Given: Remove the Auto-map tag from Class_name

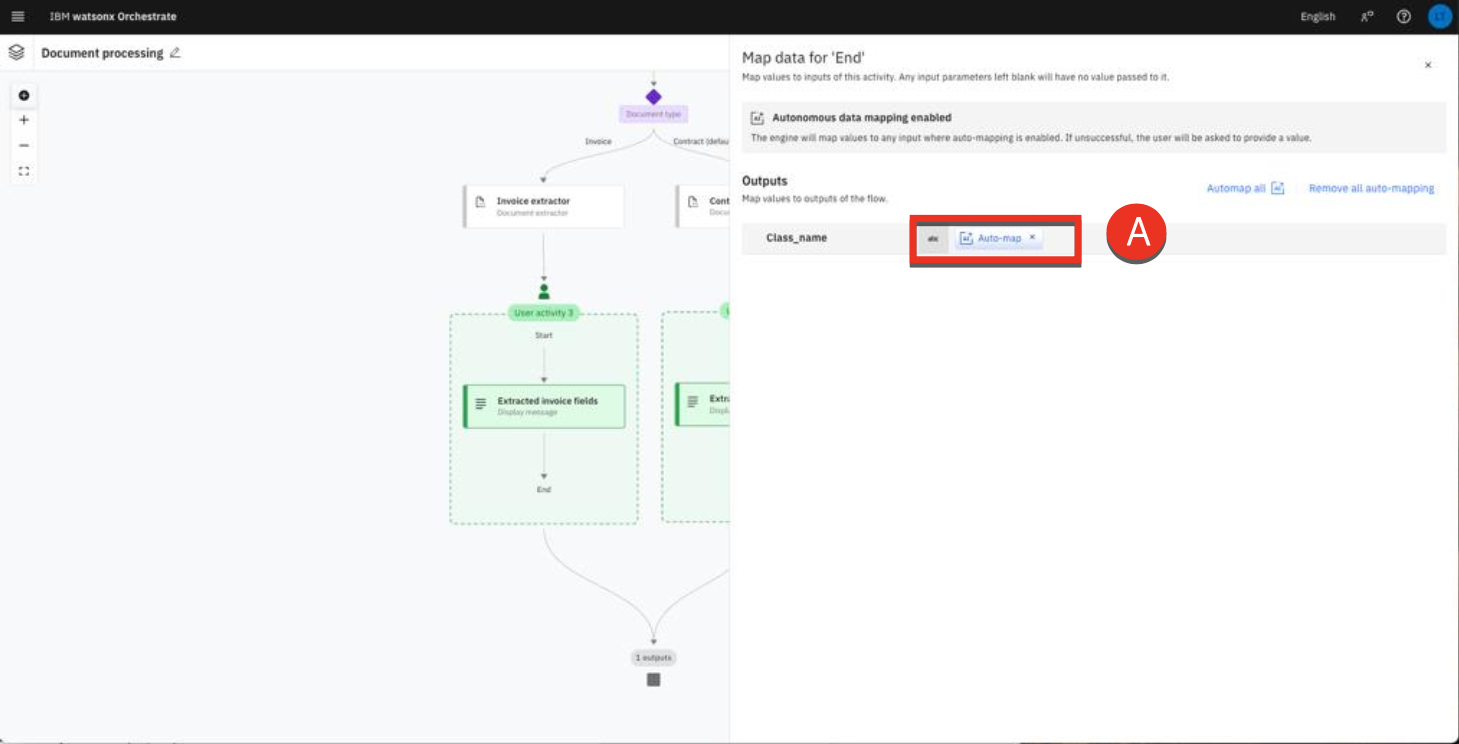Looking at the screenshot, I should click(x=1032, y=238).
